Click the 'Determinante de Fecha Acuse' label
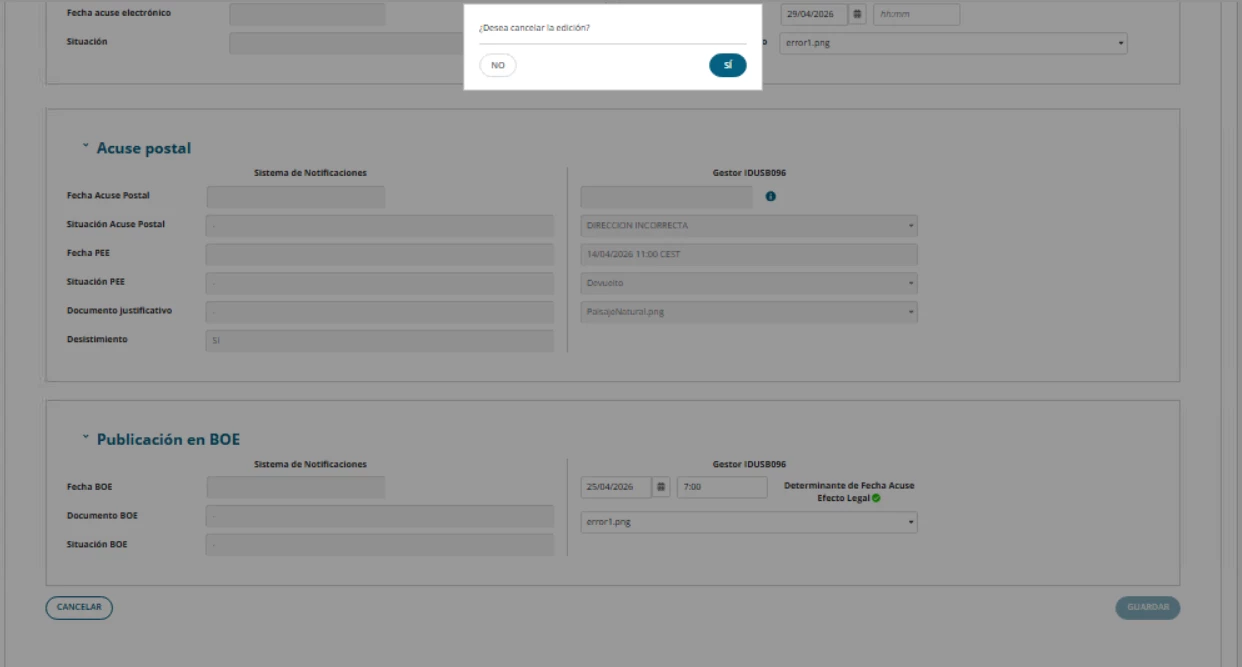The width and height of the screenshot is (1242, 667). [x=849, y=486]
